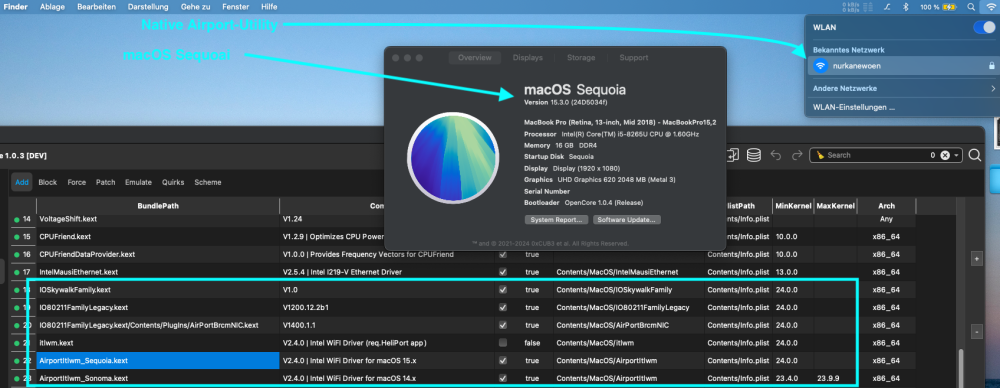Click the broom icon in search field
1000x388 pixels.
click(x=821, y=155)
